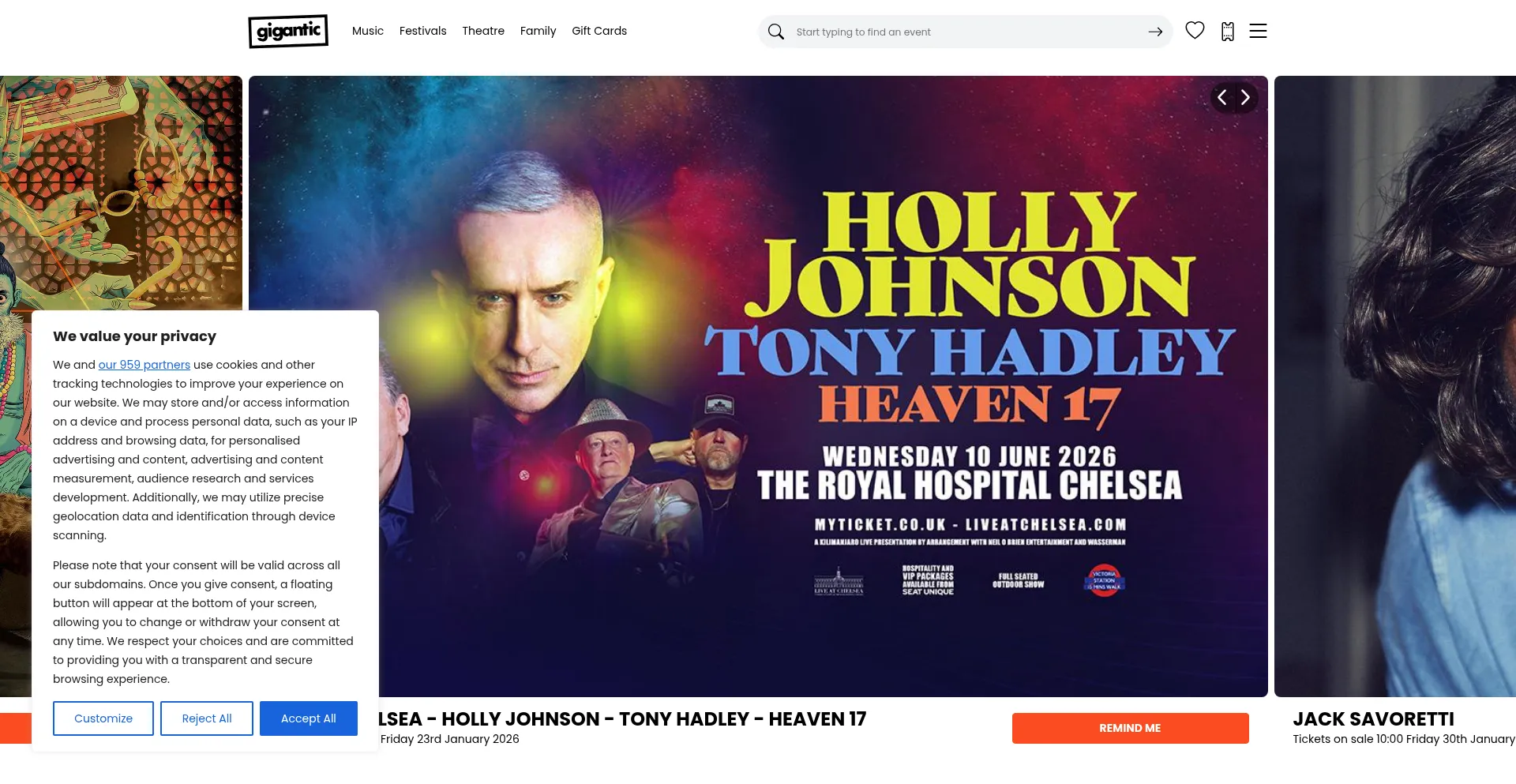Screen dimensions: 1516x784
Task: Advance to next carousel slide
Action: point(1246,97)
